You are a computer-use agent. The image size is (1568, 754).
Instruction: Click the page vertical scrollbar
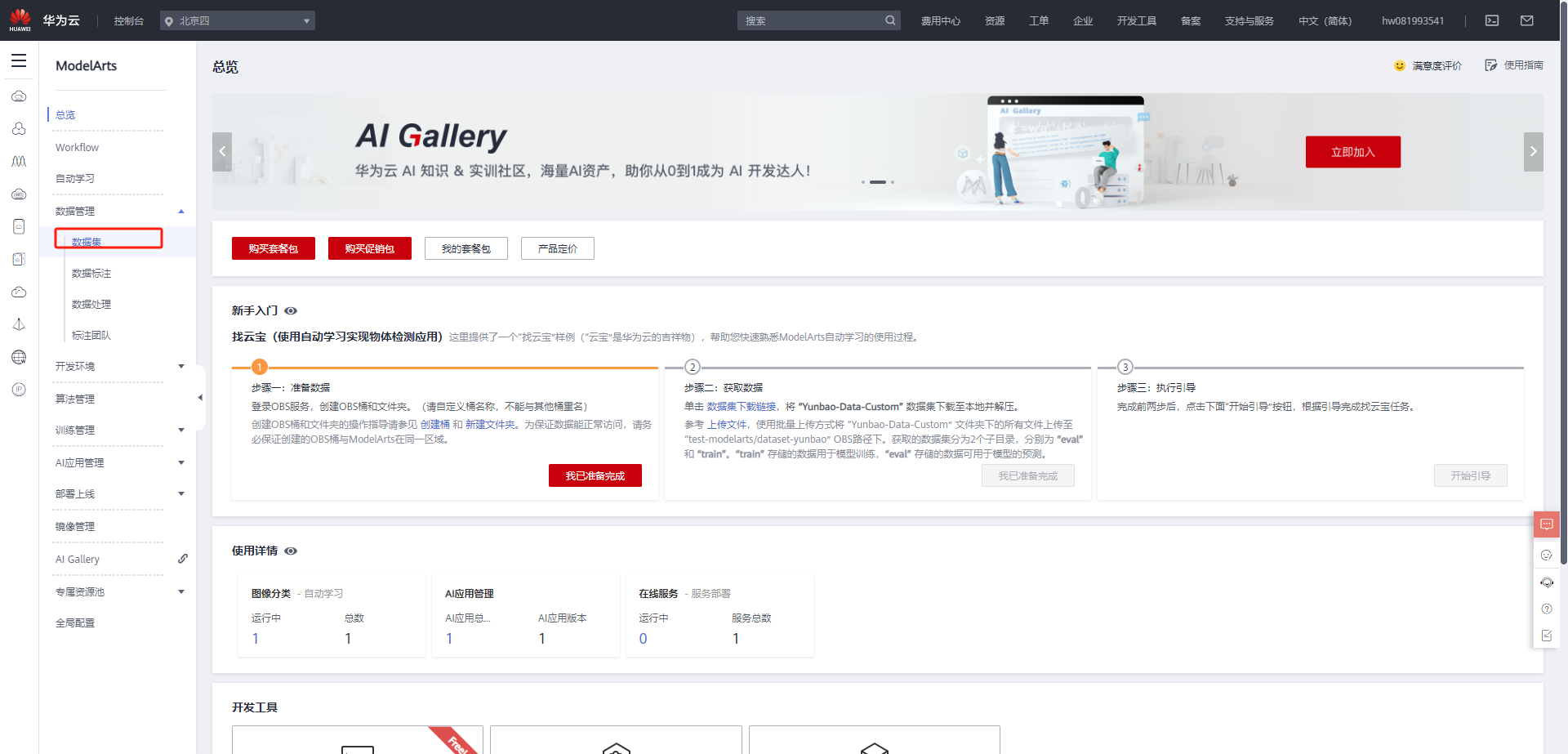pyautogui.click(x=1563, y=282)
